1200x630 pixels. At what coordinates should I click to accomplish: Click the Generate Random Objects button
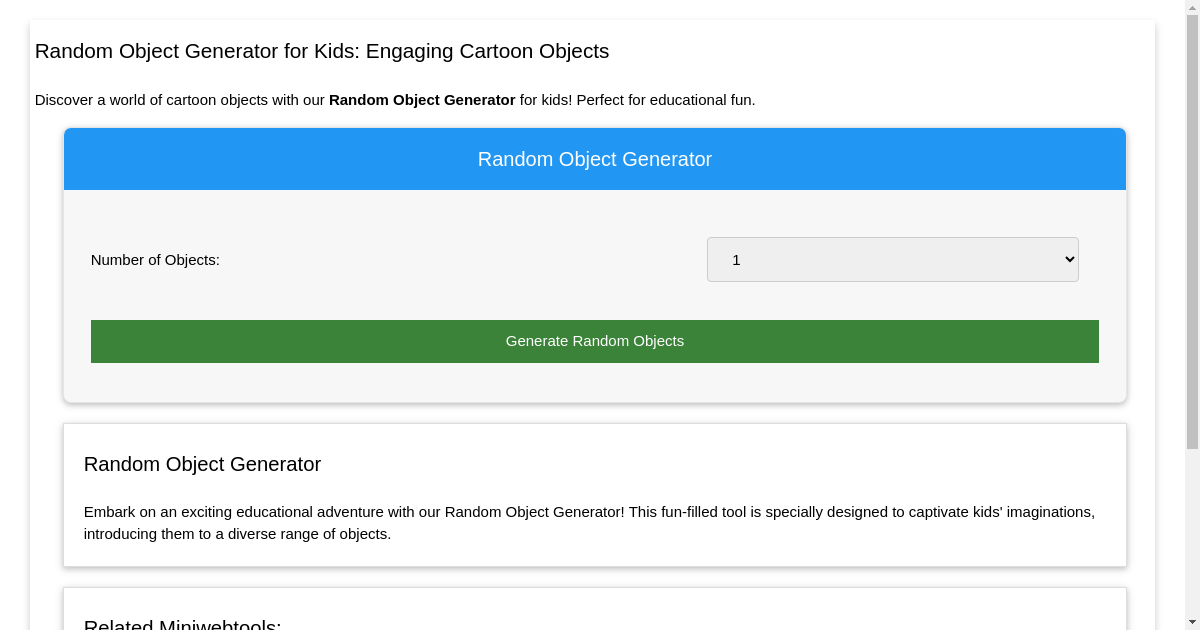[595, 341]
